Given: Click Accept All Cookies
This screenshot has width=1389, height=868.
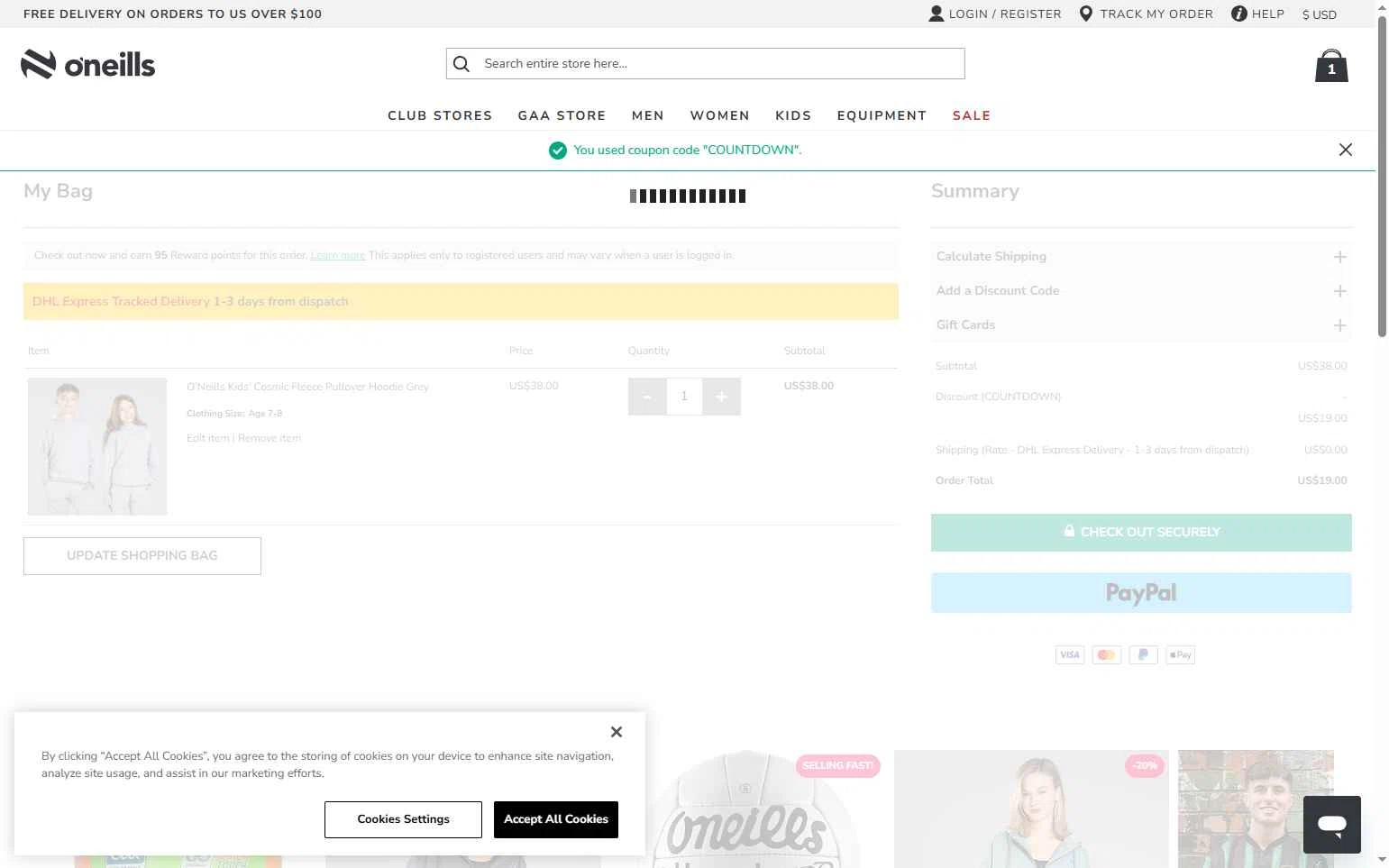Looking at the screenshot, I should pyautogui.click(x=556, y=819).
